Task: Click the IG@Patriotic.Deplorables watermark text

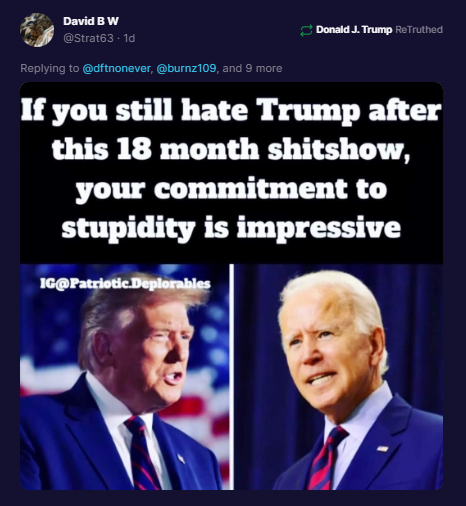Action: [x=125, y=283]
